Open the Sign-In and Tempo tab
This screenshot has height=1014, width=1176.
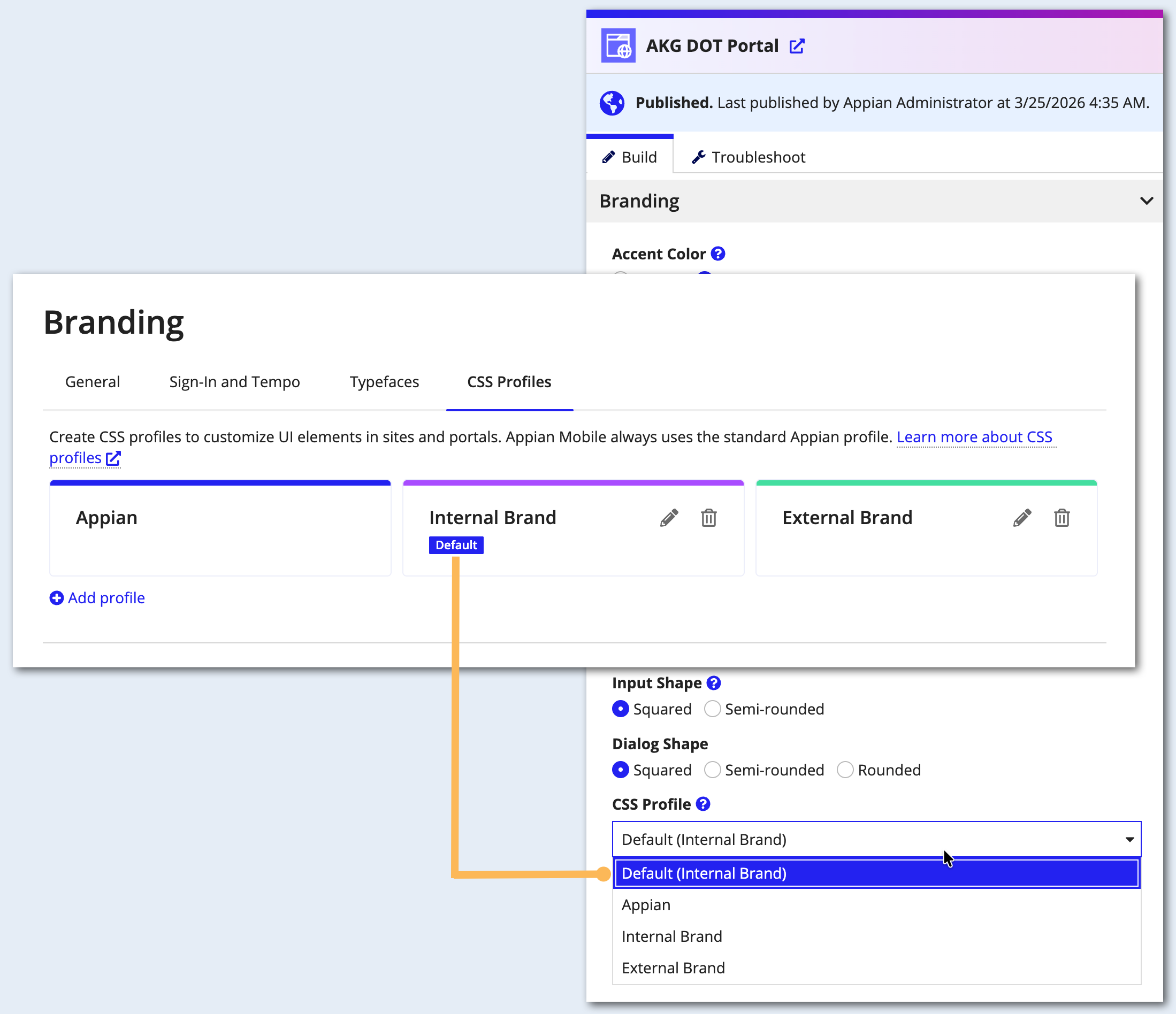coord(234,382)
